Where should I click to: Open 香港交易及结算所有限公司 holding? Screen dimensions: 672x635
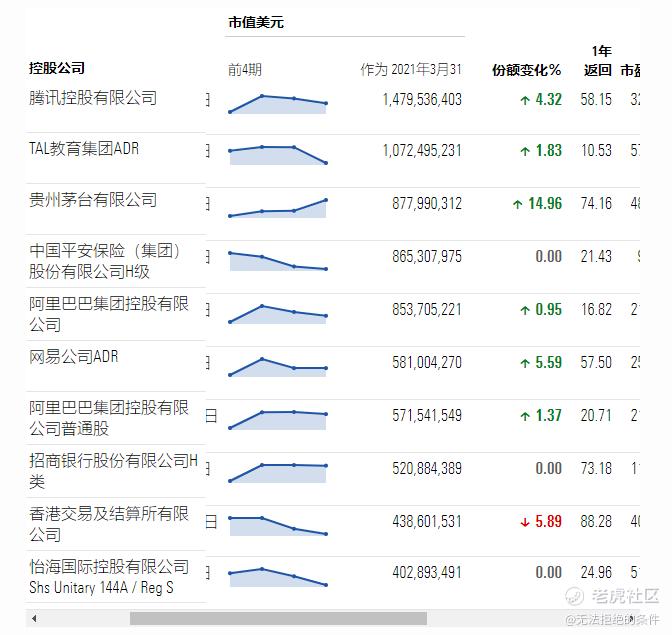(x=109, y=524)
